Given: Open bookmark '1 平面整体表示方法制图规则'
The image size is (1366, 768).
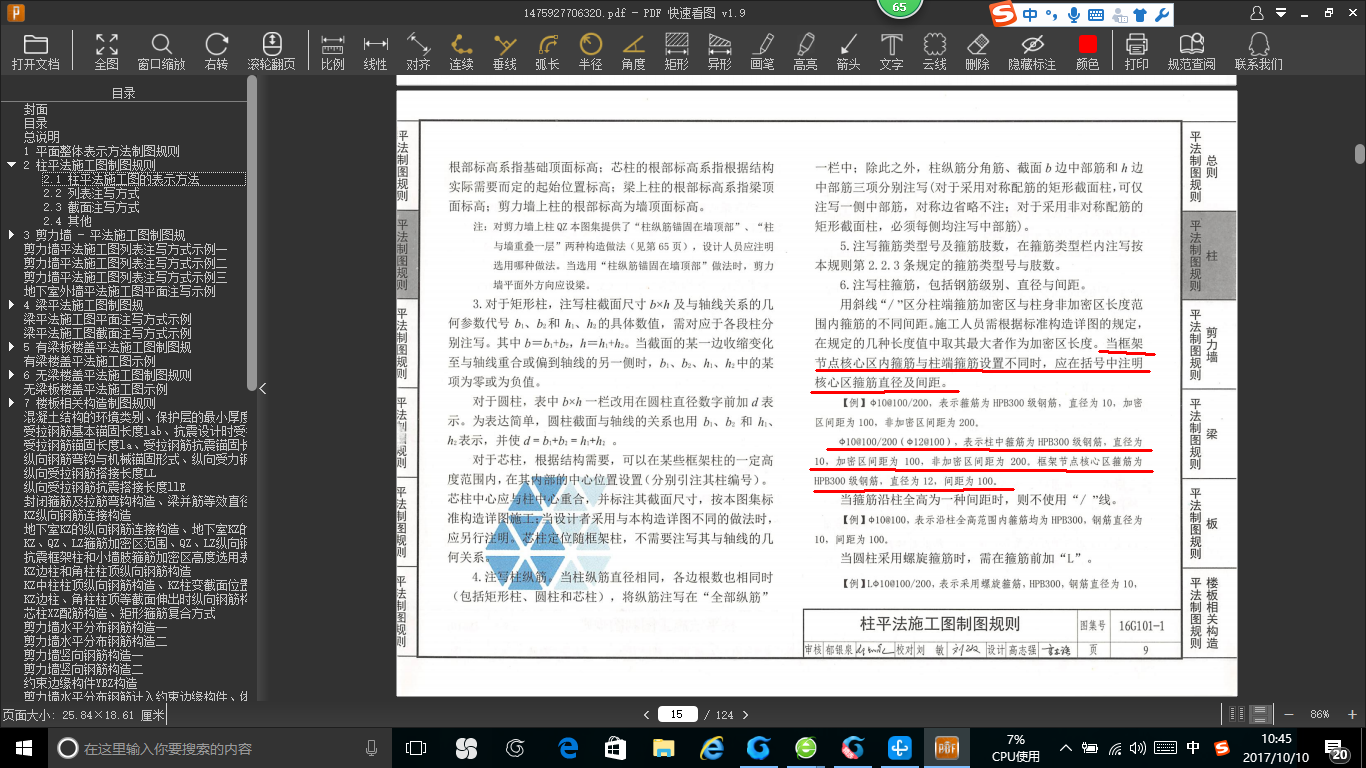Looking at the screenshot, I should (101, 151).
